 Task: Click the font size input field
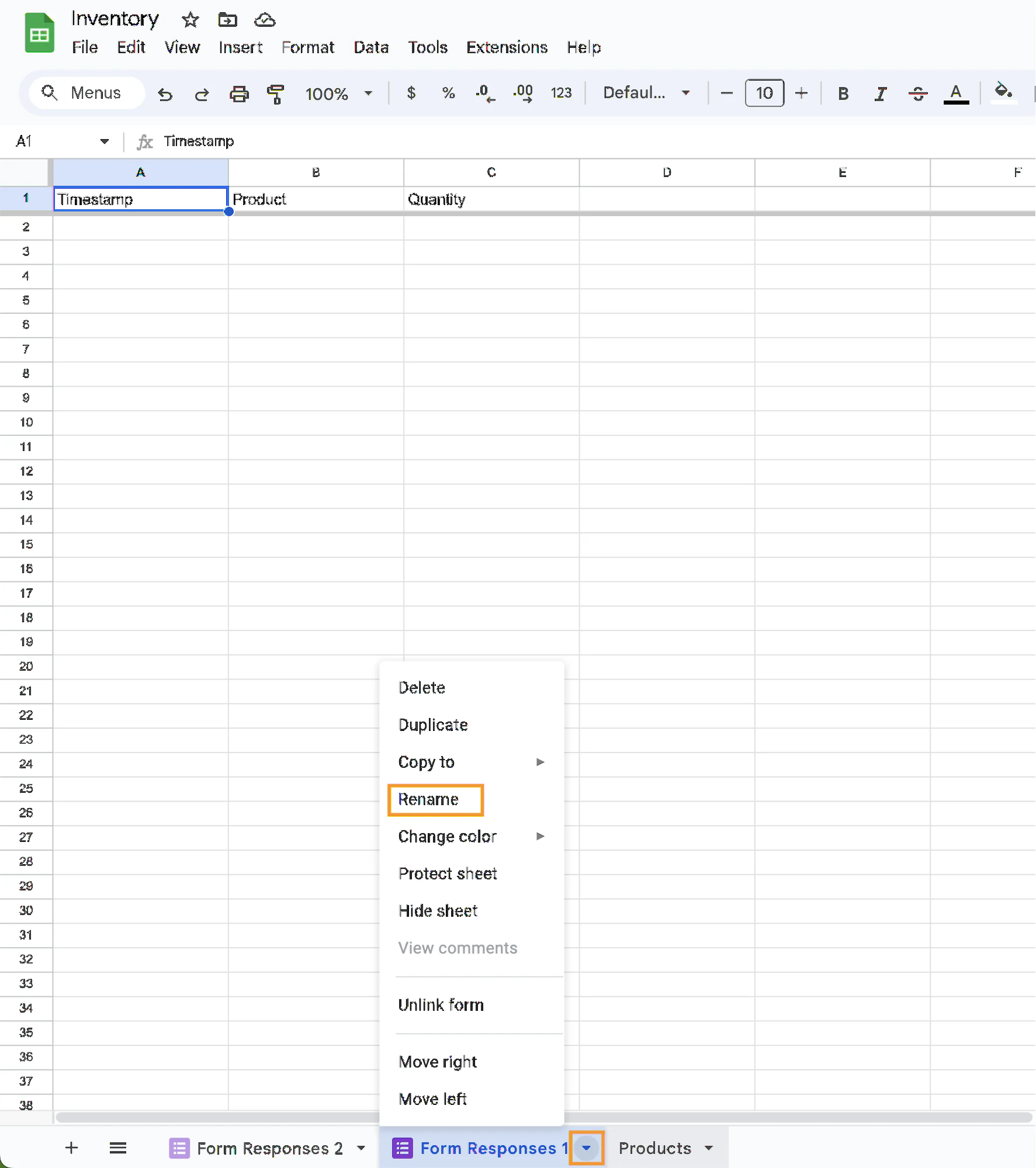[x=764, y=93]
